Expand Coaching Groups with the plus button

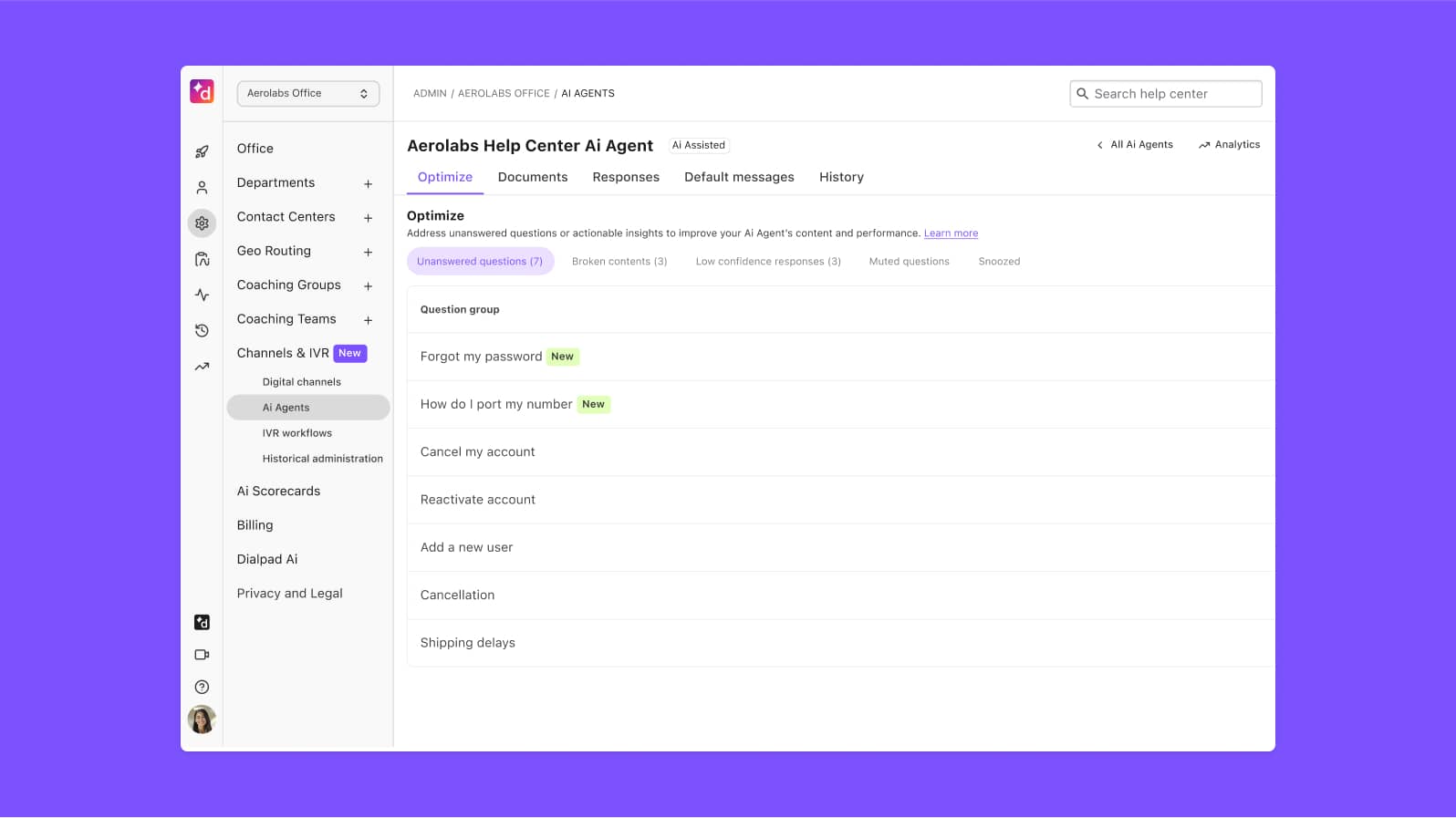(x=368, y=286)
